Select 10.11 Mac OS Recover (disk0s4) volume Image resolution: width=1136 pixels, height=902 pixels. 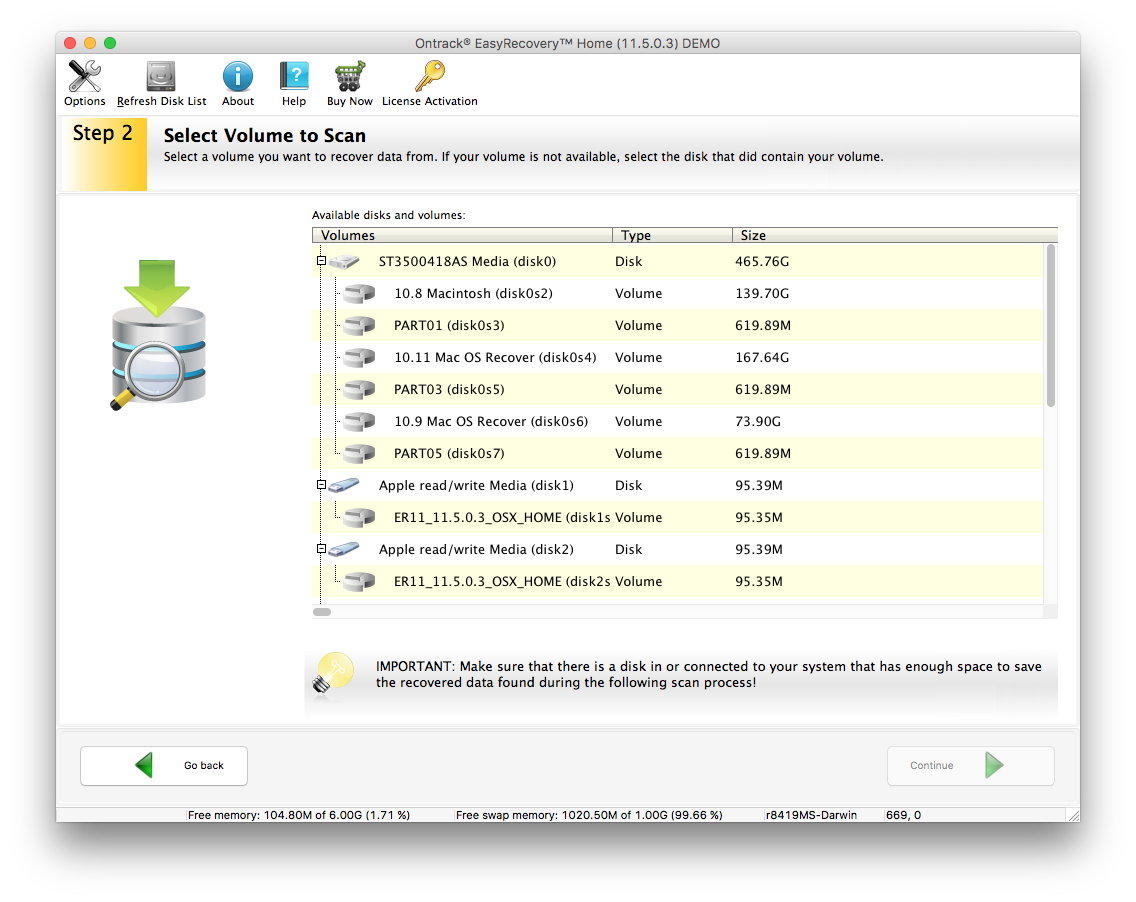677,357
